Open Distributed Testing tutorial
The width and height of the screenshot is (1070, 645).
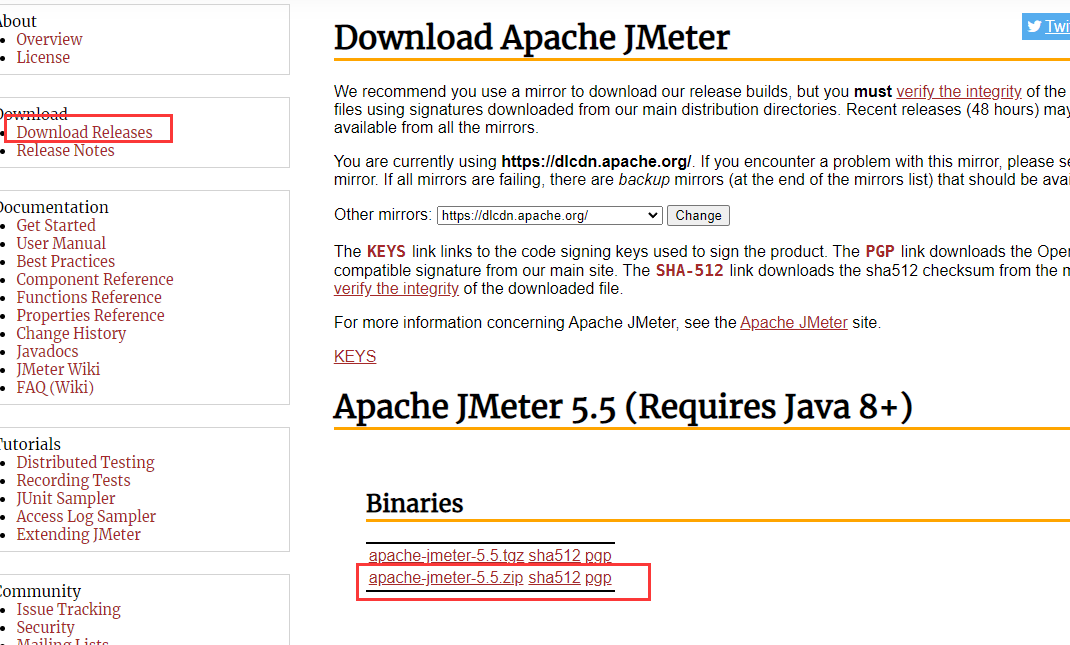[x=85, y=463]
